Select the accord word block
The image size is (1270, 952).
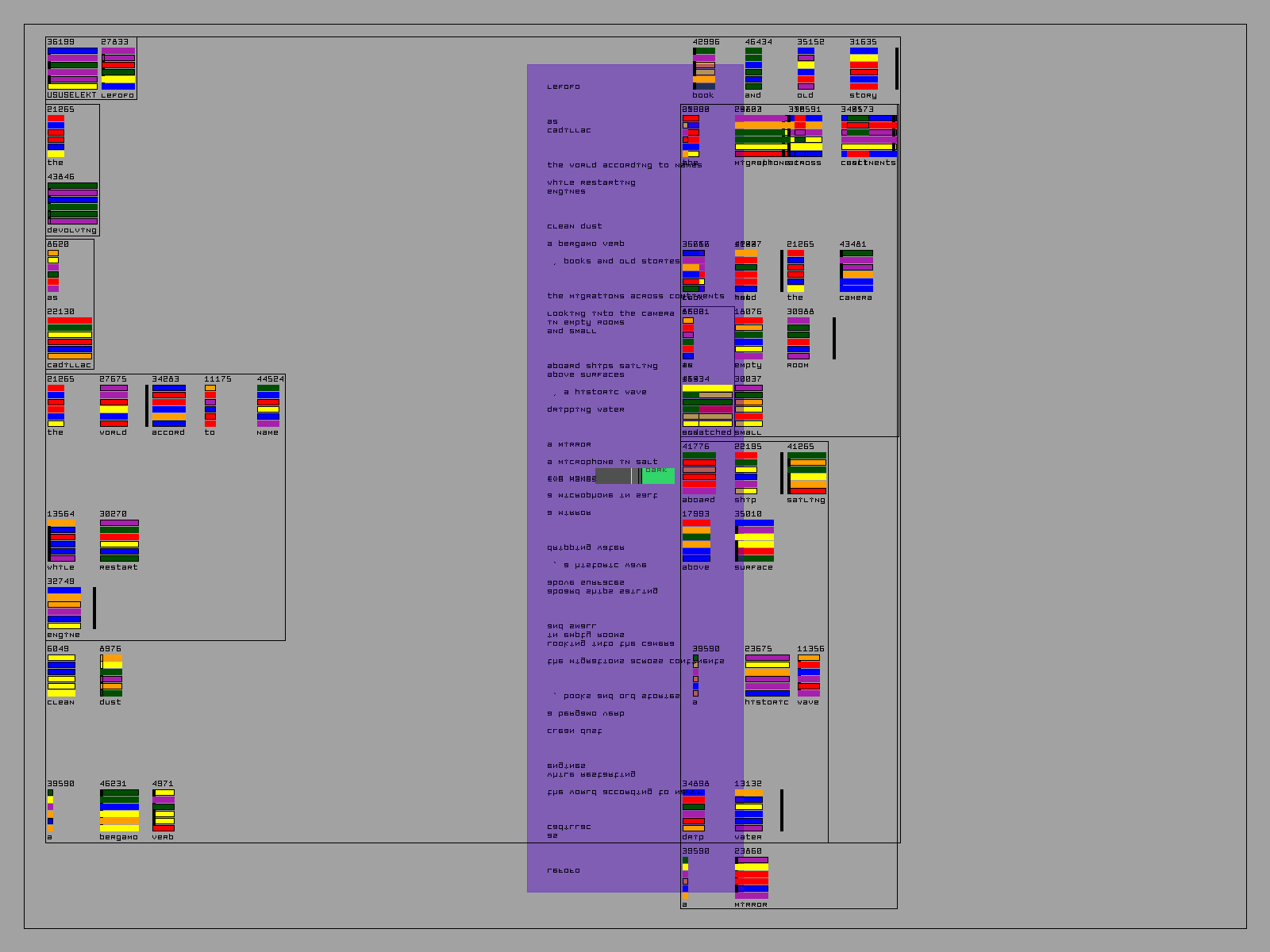pyautogui.click(x=168, y=405)
